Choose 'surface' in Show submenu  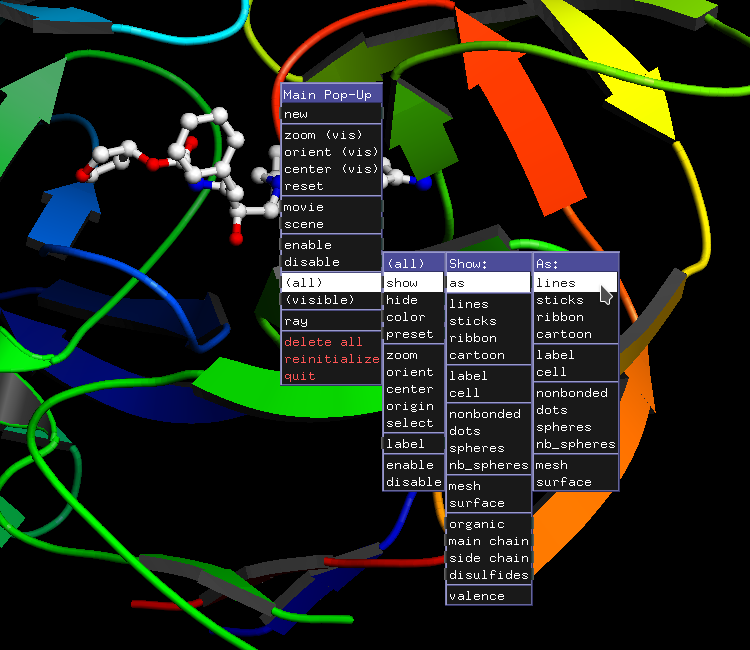(488, 503)
